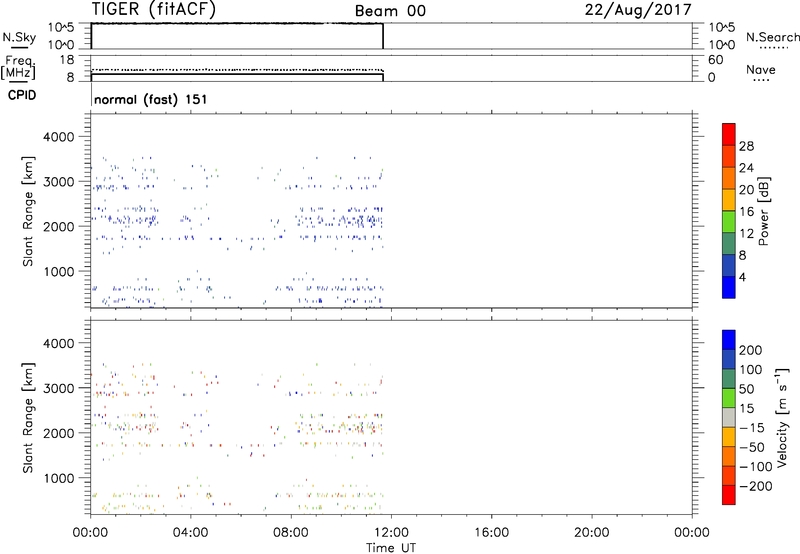Click the gray swatch on Velocity colorbar

[x=729, y=418]
